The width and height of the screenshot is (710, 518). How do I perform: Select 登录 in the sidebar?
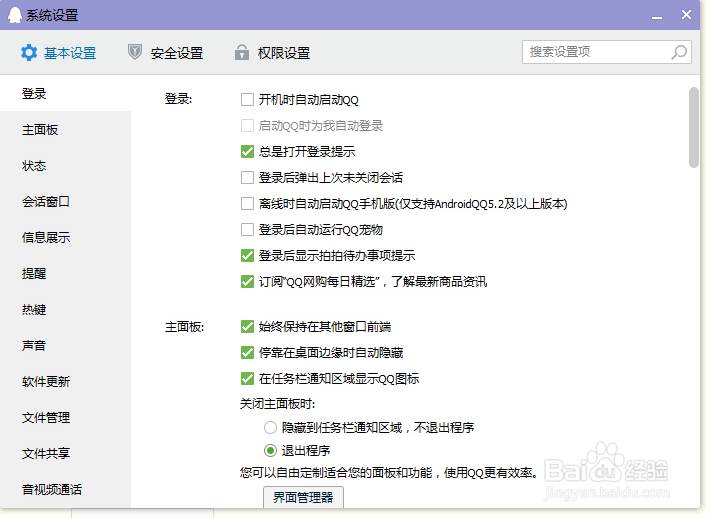[65, 94]
